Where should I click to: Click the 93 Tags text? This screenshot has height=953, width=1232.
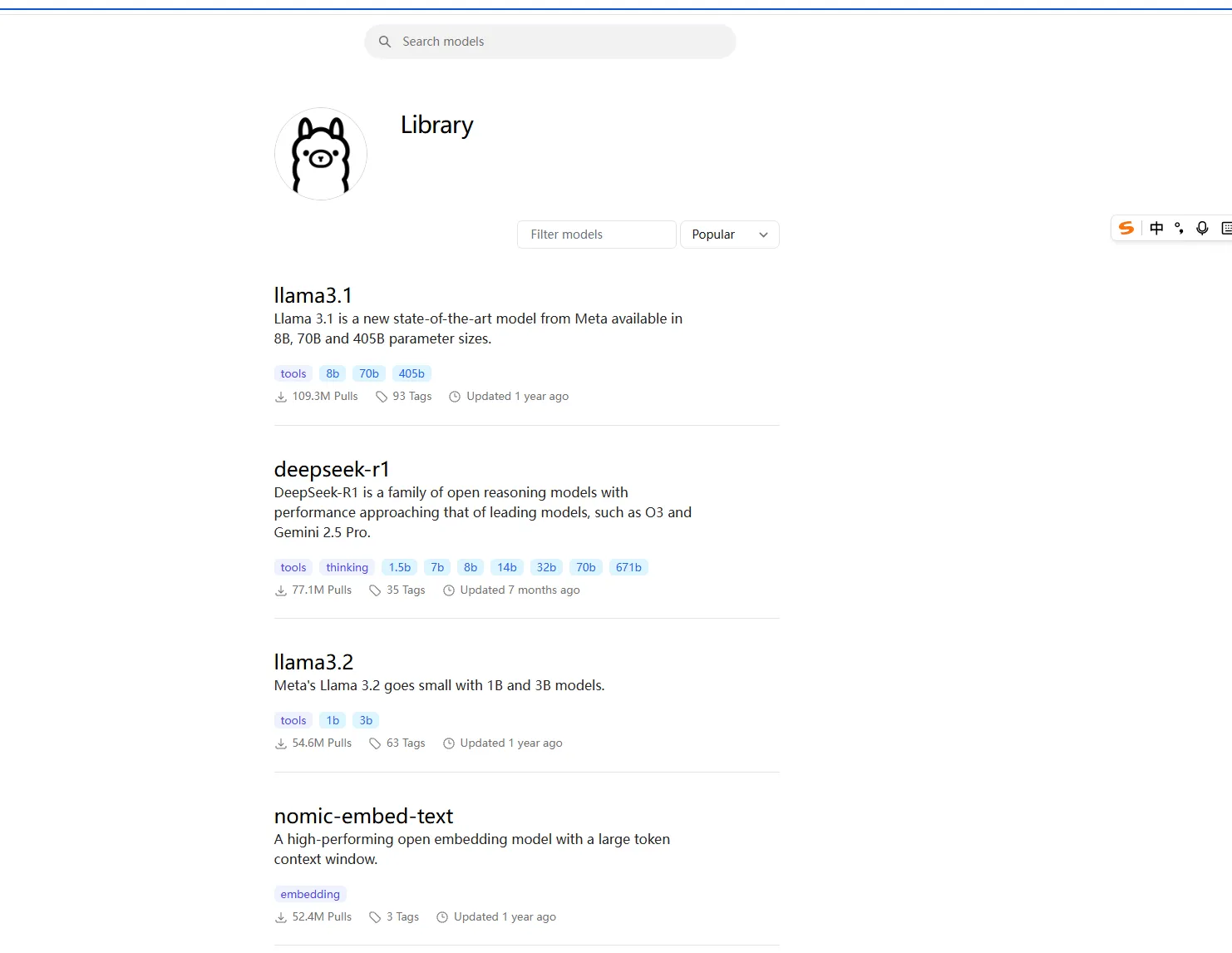pyautogui.click(x=412, y=397)
